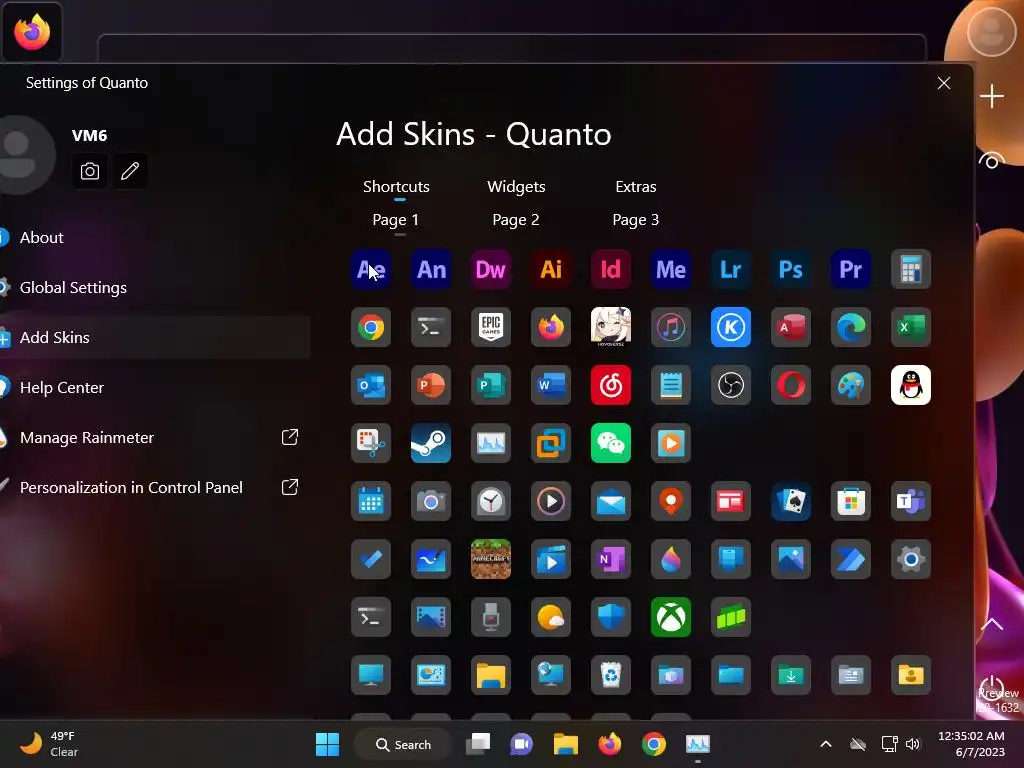Select the Microsoft Teams shortcut
Viewport: 1024px width, 768px height.
click(911, 501)
